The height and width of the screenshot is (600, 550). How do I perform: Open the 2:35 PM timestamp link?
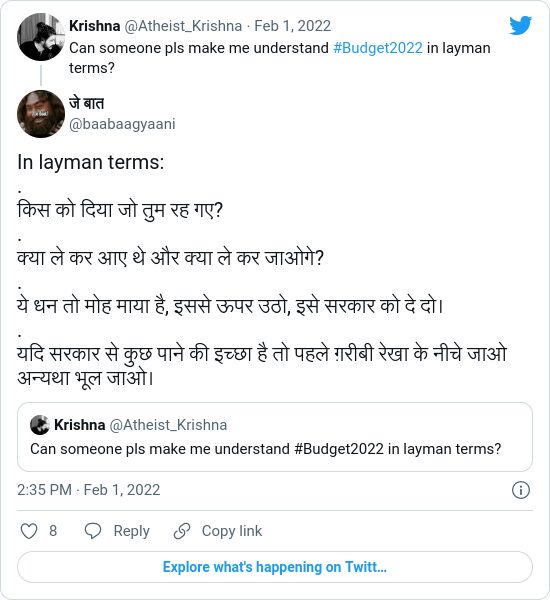(88, 490)
